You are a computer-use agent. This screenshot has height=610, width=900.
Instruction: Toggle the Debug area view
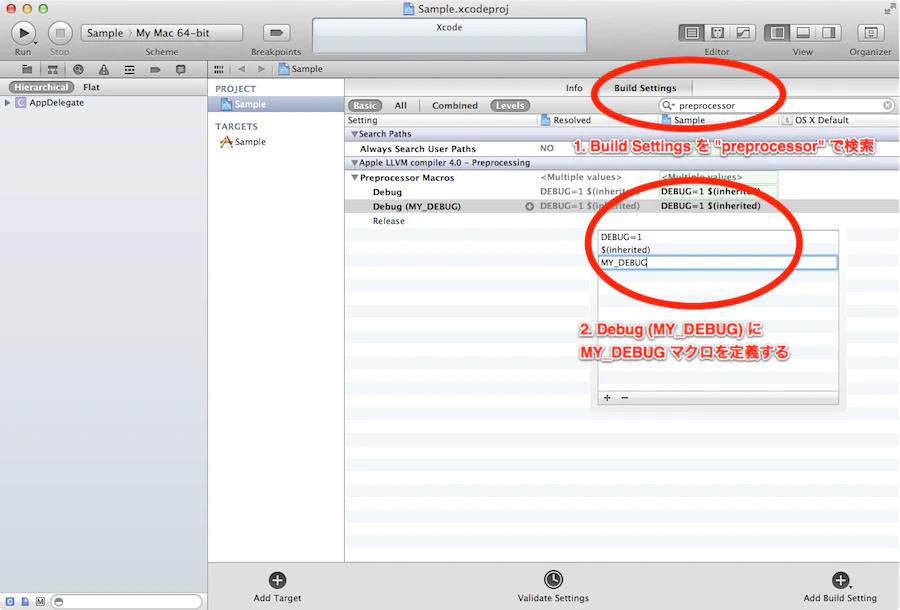pos(803,33)
